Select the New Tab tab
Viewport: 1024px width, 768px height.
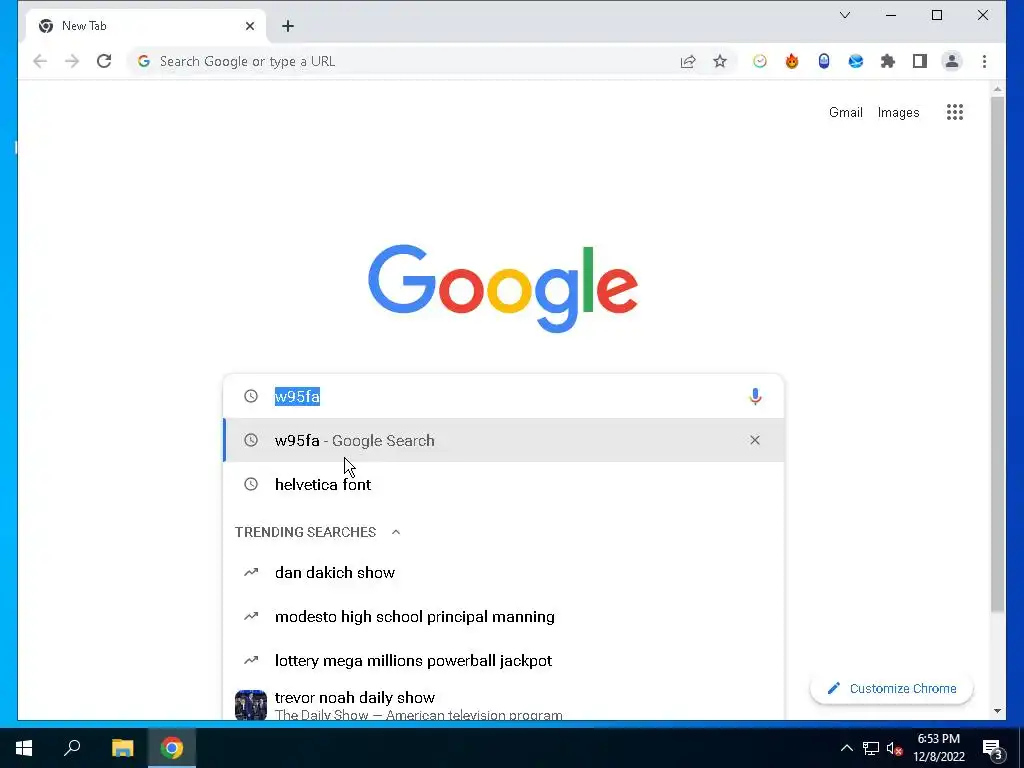click(x=146, y=26)
